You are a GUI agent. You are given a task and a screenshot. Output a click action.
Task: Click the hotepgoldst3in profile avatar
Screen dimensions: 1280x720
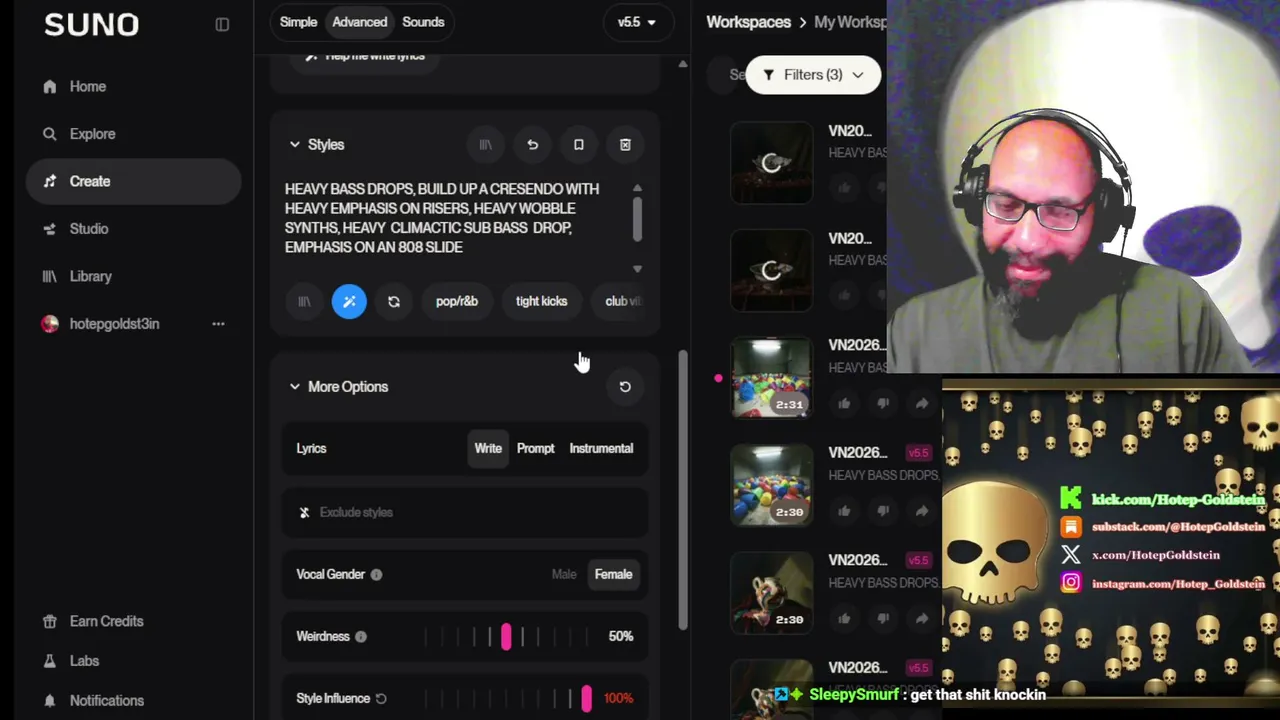pyautogui.click(x=50, y=324)
